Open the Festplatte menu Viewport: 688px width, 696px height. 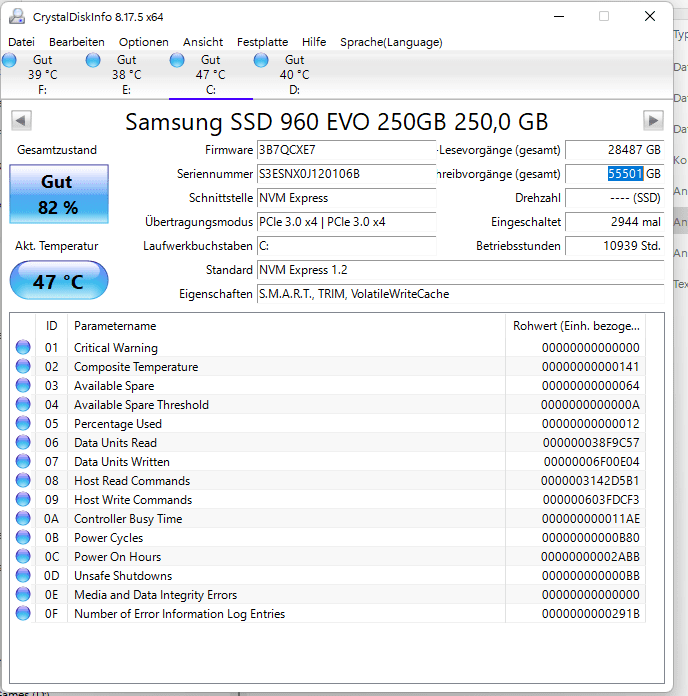[262, 42]
